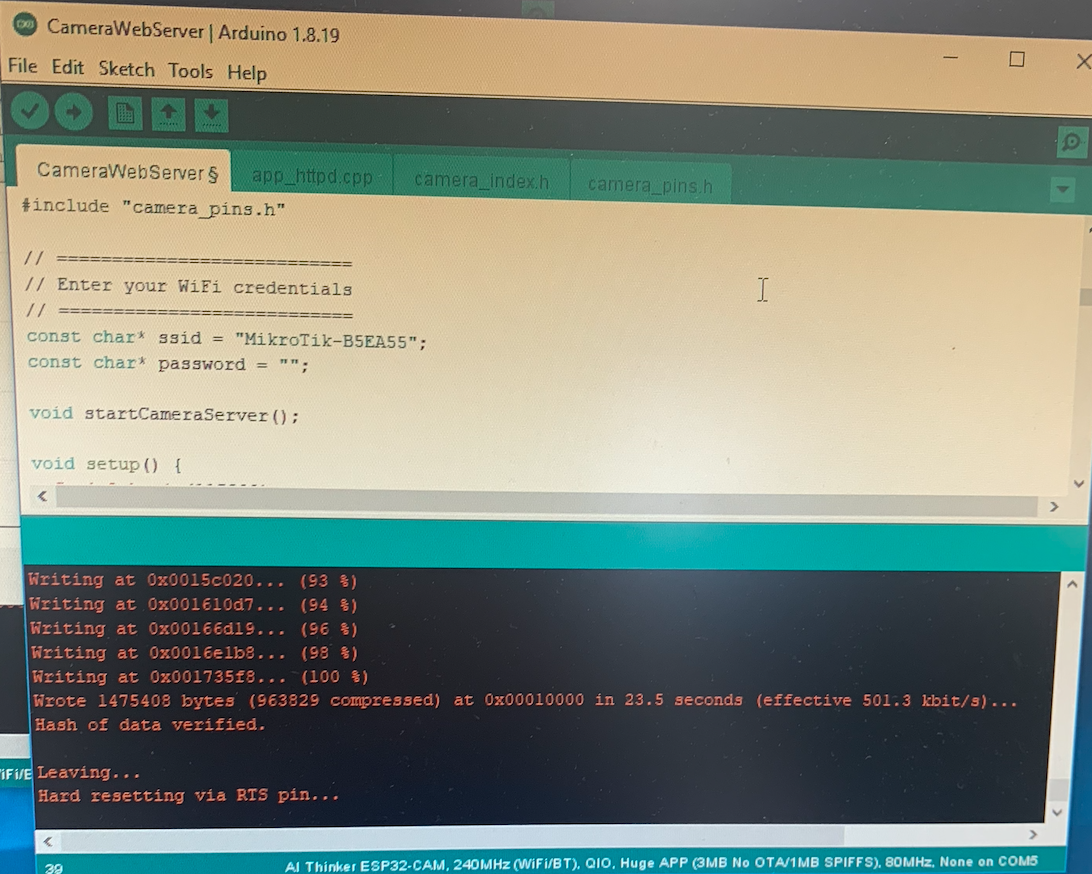
Task: Click the editor's horizontal scrollbar right arrow
Action: coord(1052,507)
